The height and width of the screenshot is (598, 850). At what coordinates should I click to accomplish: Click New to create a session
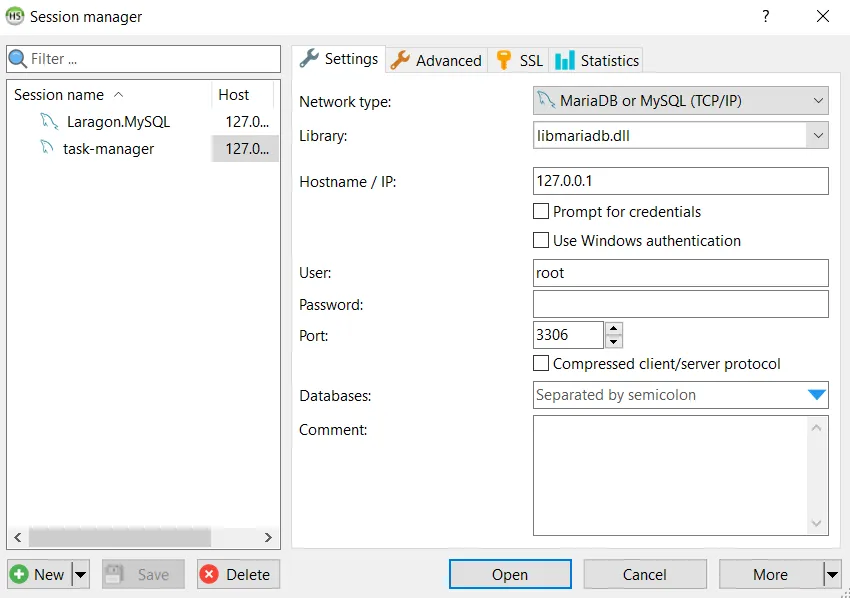[40, 574]
